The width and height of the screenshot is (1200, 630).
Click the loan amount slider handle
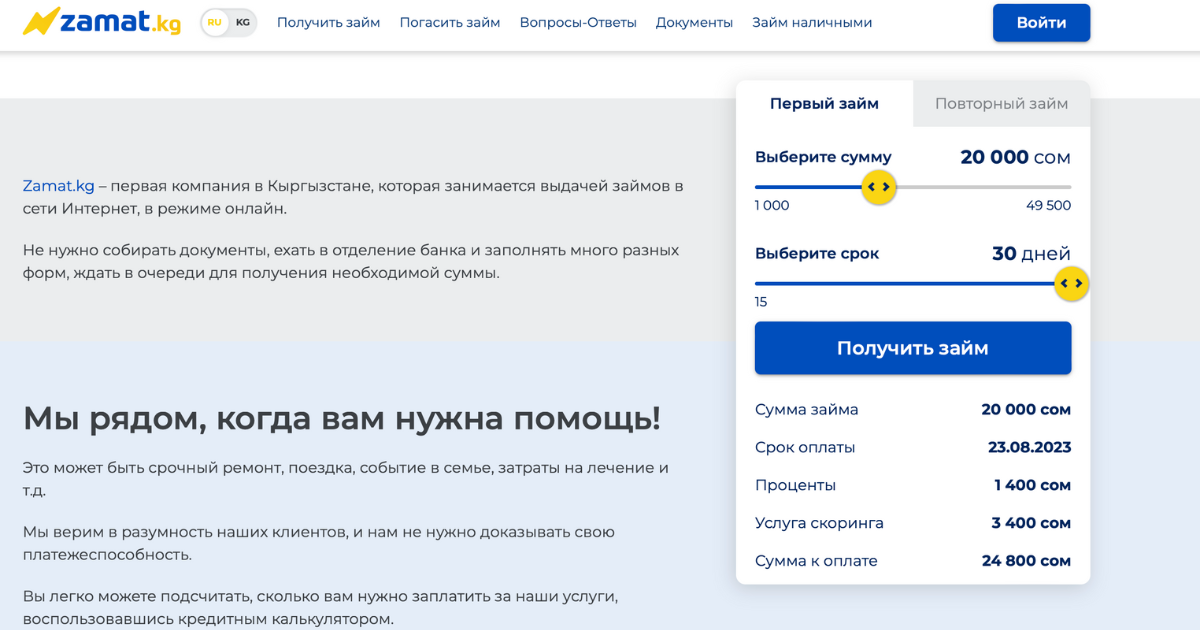tap(878, 187)
